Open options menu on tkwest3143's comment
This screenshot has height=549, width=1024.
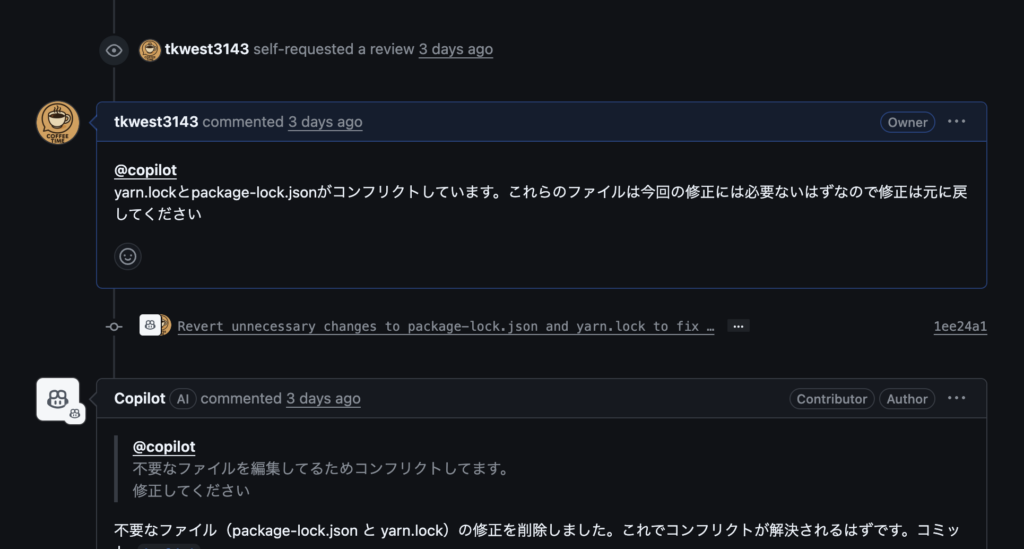pyautogui.click(x=956, y=121)
